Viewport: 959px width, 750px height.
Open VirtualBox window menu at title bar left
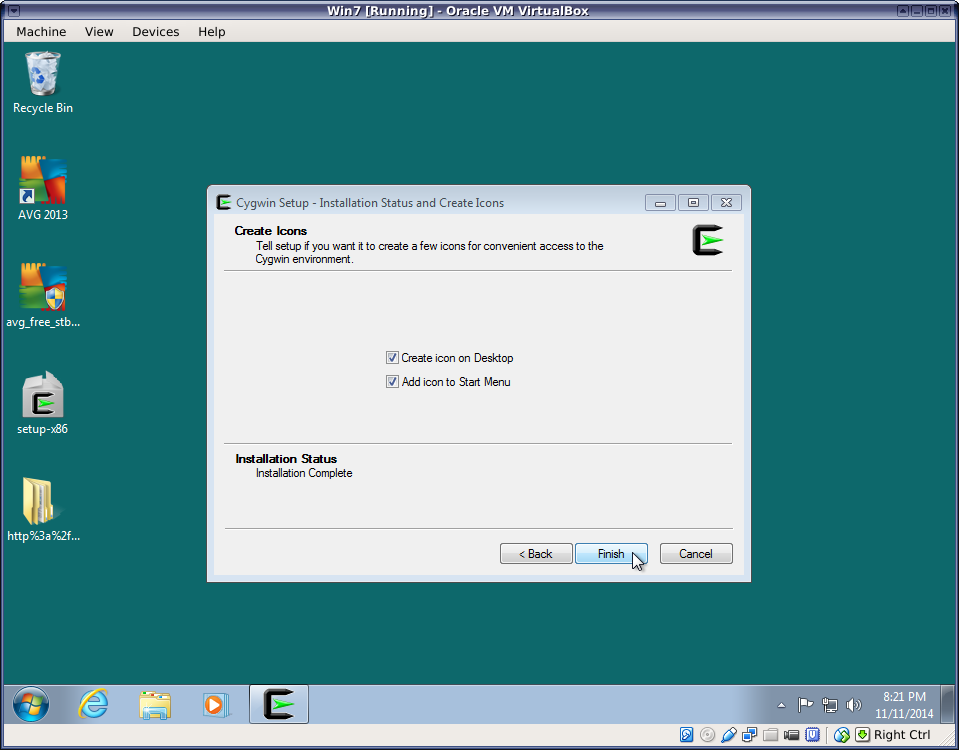pyautogui.click(x=13, y=10)
